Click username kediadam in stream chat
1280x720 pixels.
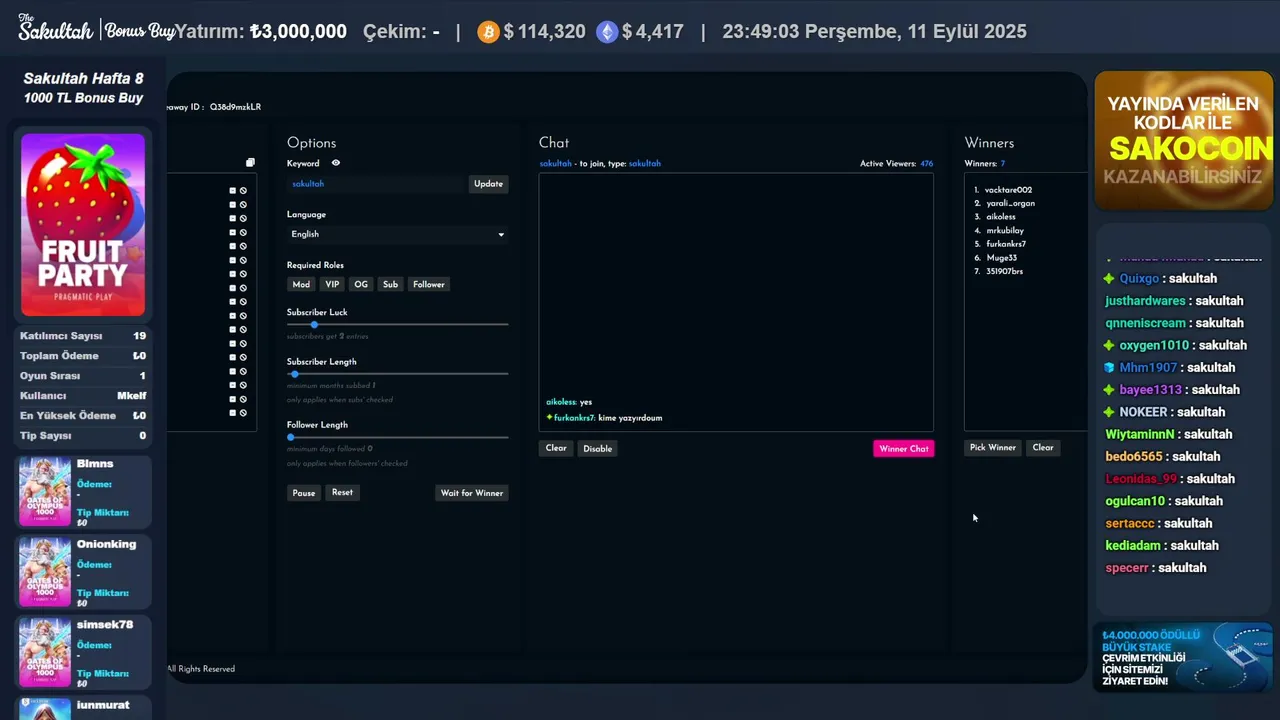1134,546
